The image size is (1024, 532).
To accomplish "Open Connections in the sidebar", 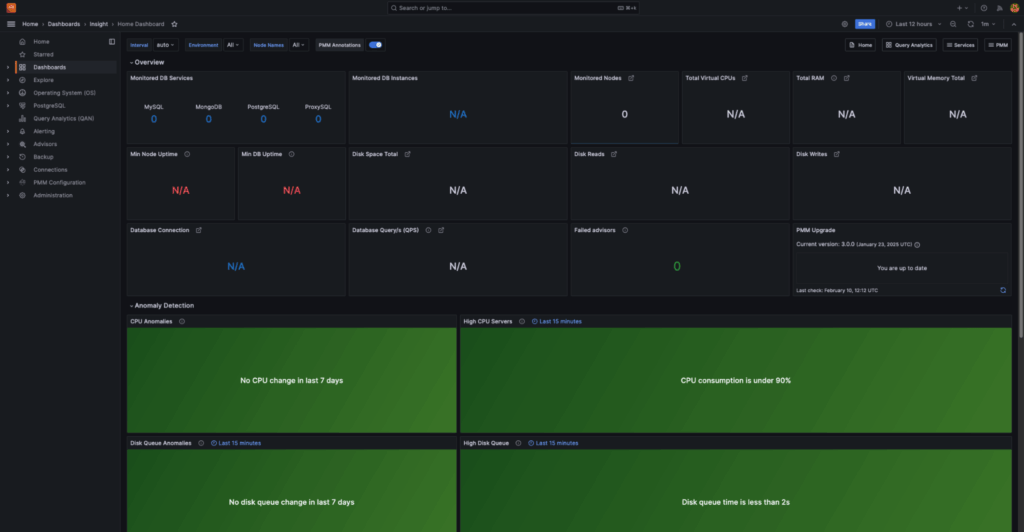I will coord(50,170).
